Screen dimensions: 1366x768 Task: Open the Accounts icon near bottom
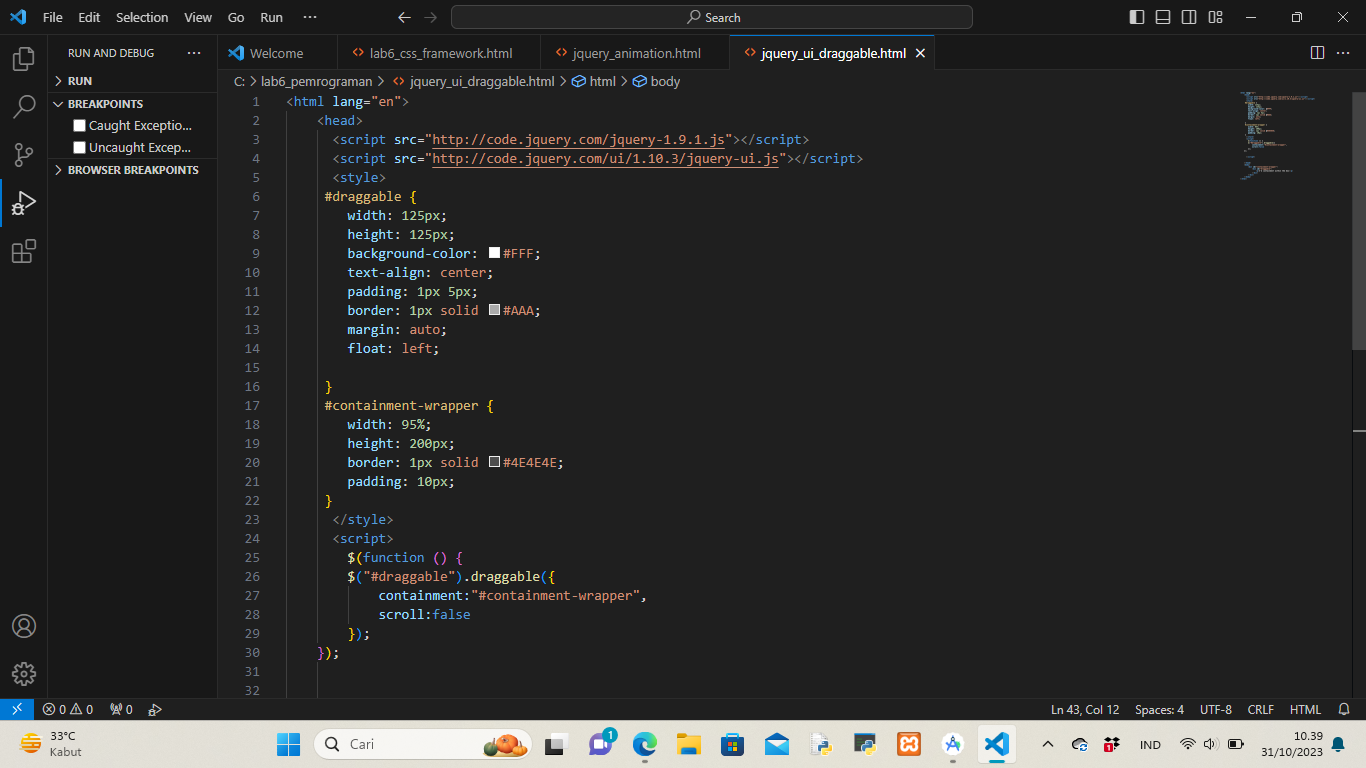click(x=23, y=625)
